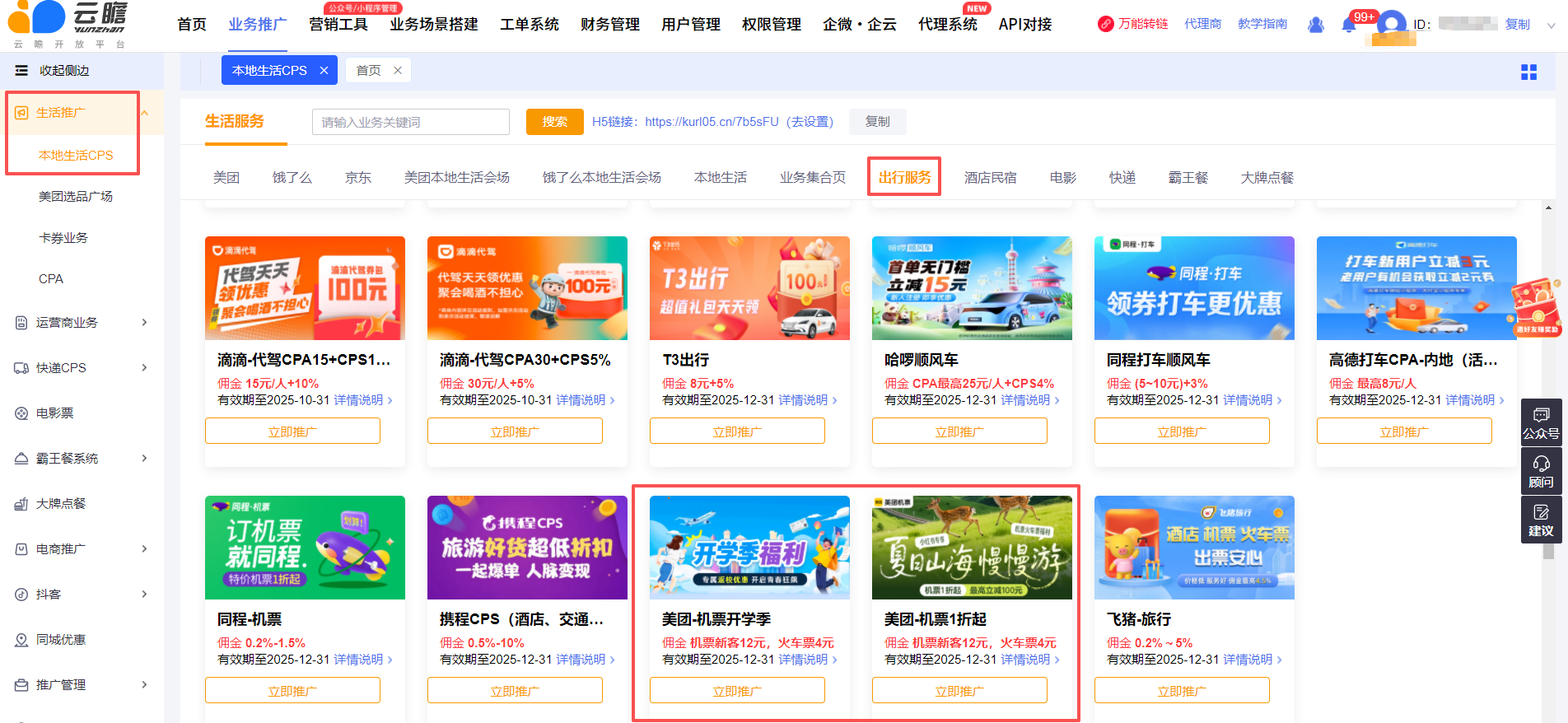Click 立即推广 under T3出行

pos(737,431)
